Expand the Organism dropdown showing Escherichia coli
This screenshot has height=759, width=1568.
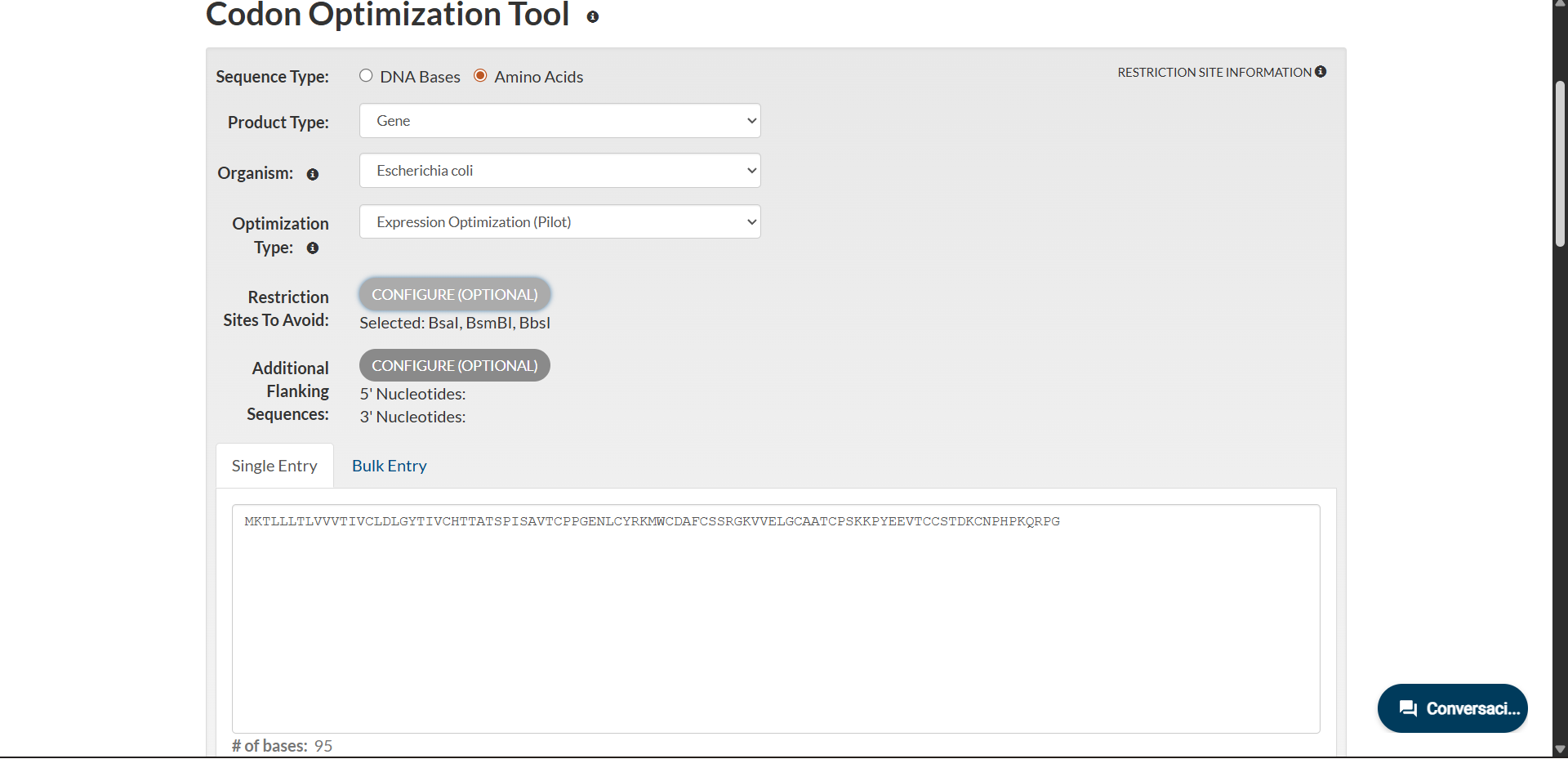point(559,171)
